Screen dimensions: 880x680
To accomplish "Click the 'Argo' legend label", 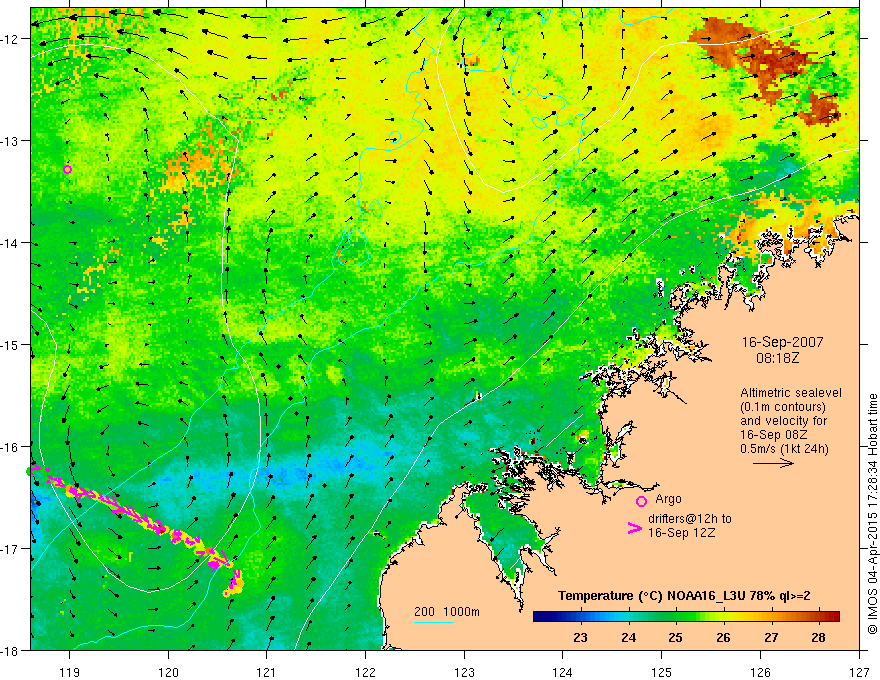I will pyautogui.click(x=668, y=498).
